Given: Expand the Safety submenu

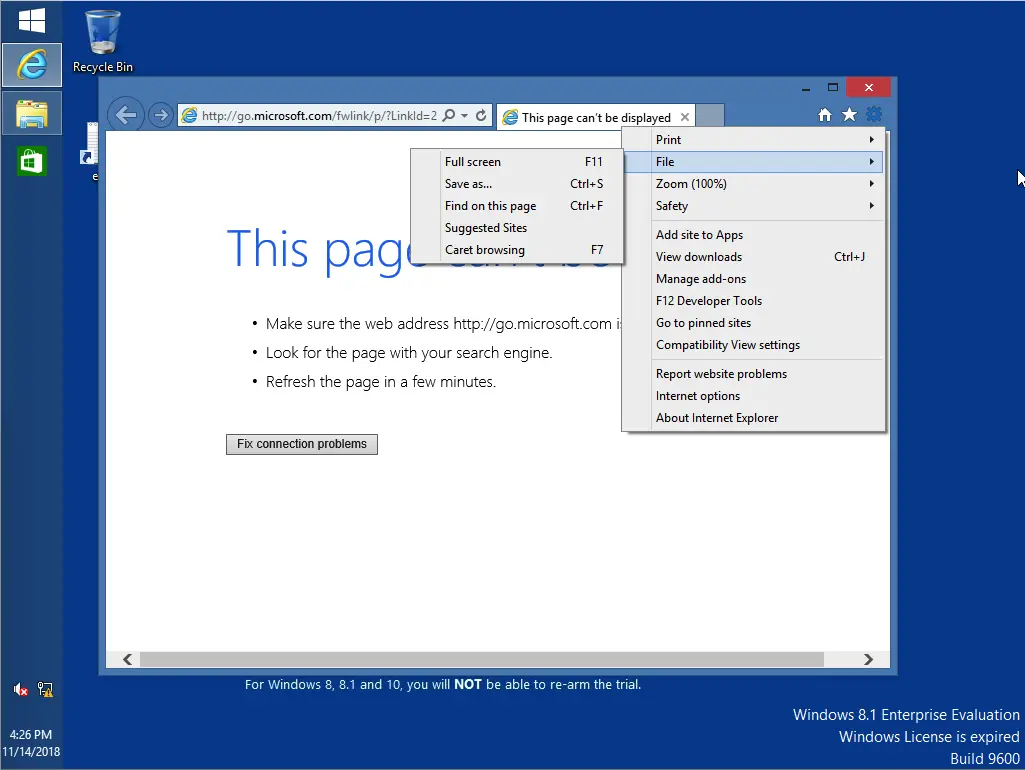Looking at the screenshot, I should [x=753, y=206].
